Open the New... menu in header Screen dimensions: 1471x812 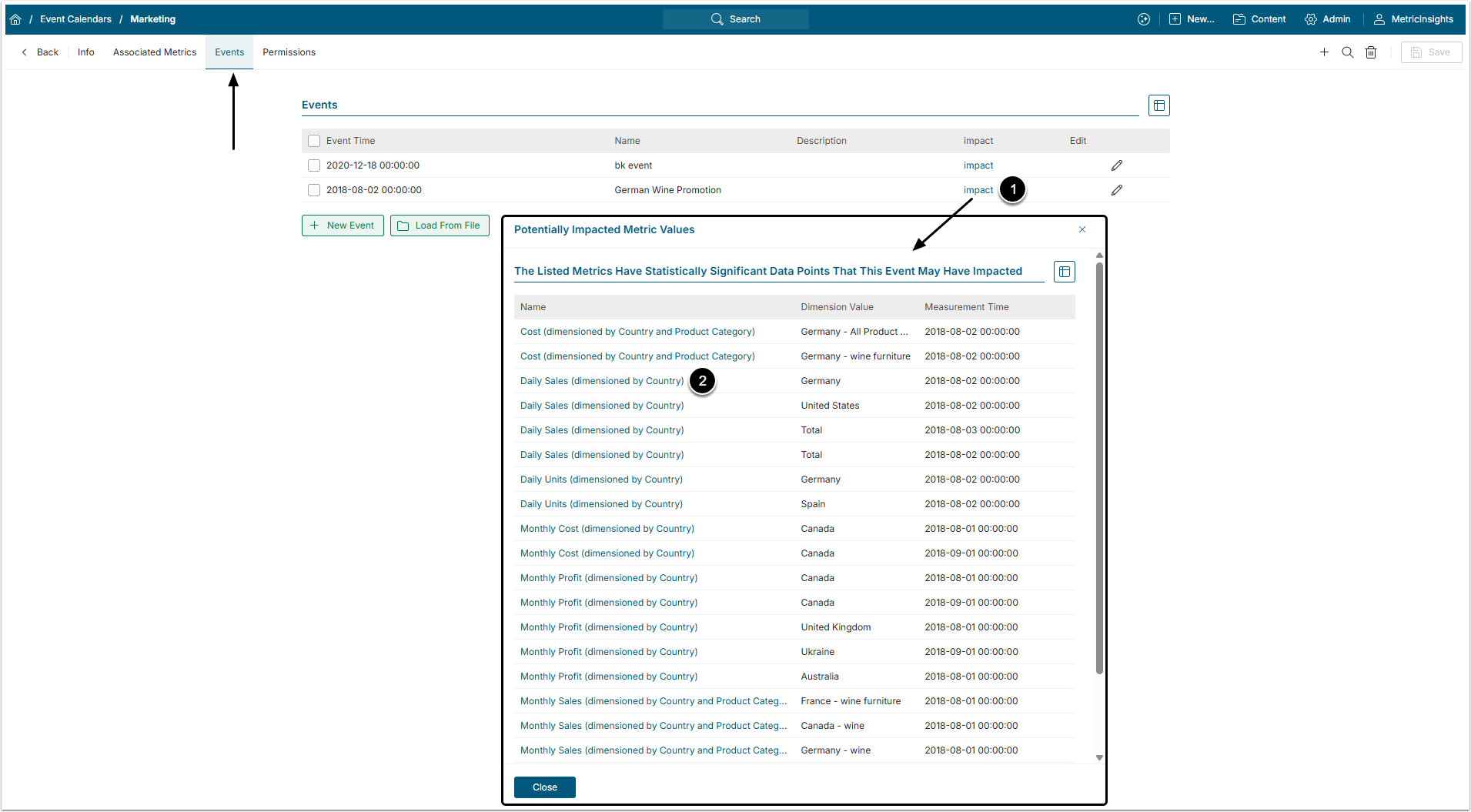click(1192, 19)
